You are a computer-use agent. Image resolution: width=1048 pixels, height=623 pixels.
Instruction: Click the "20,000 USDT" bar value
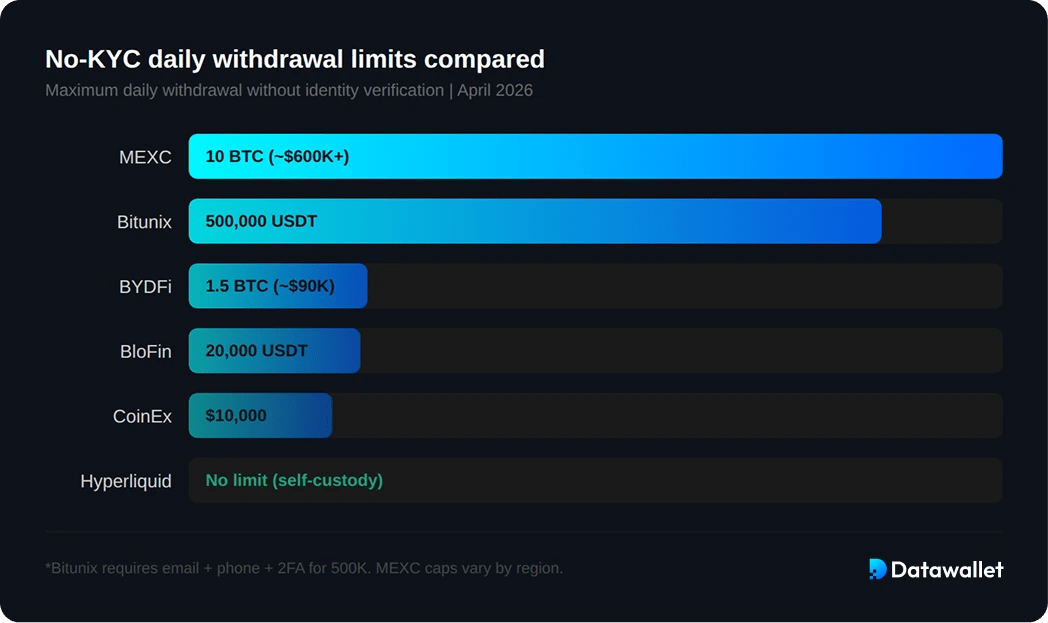[256, 351]
